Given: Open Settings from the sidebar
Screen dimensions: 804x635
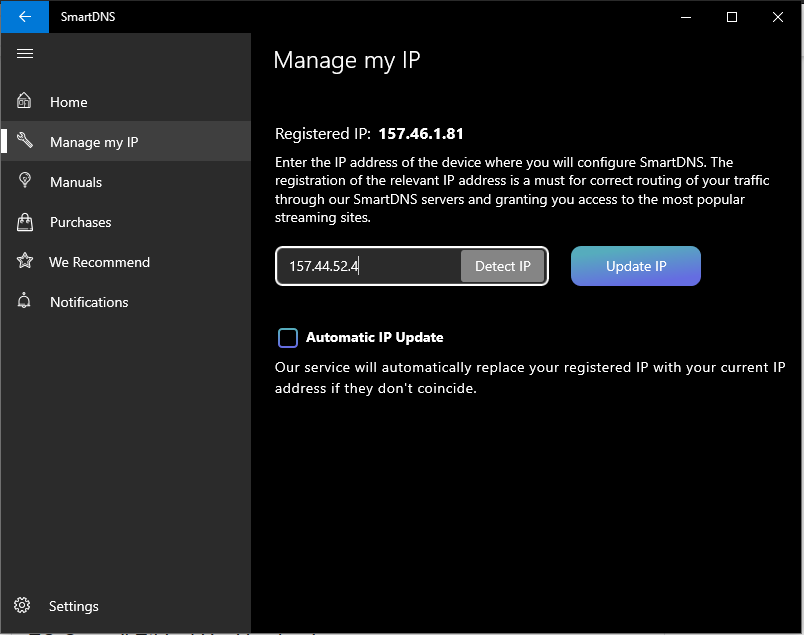Looking at the screenshot, I should [126, 606].
